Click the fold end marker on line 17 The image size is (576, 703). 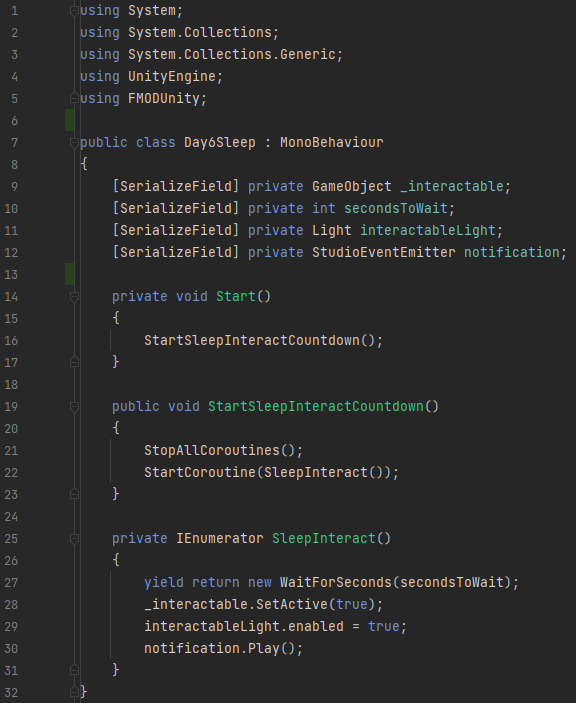tap(74, 362)
